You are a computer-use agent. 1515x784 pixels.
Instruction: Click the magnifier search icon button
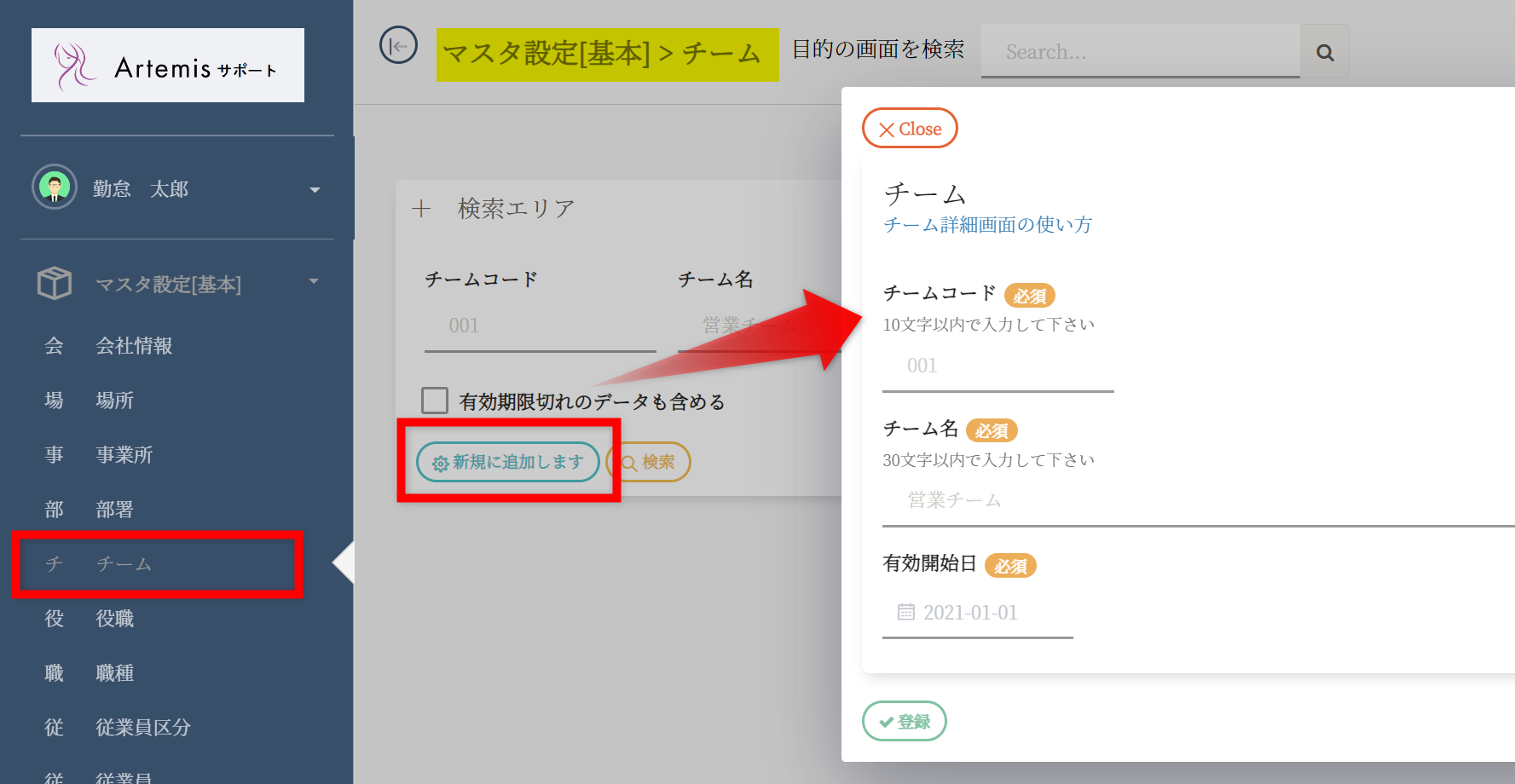pyautogui.click(x=1324, y=52)
